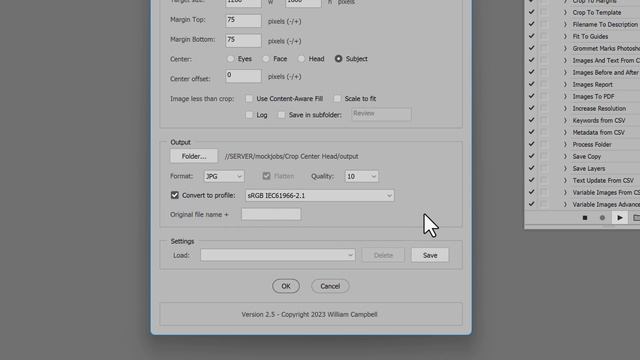The image size is (640, 360).
Task: Select the Variable Images Advanced action name
Action: (606, 204)
